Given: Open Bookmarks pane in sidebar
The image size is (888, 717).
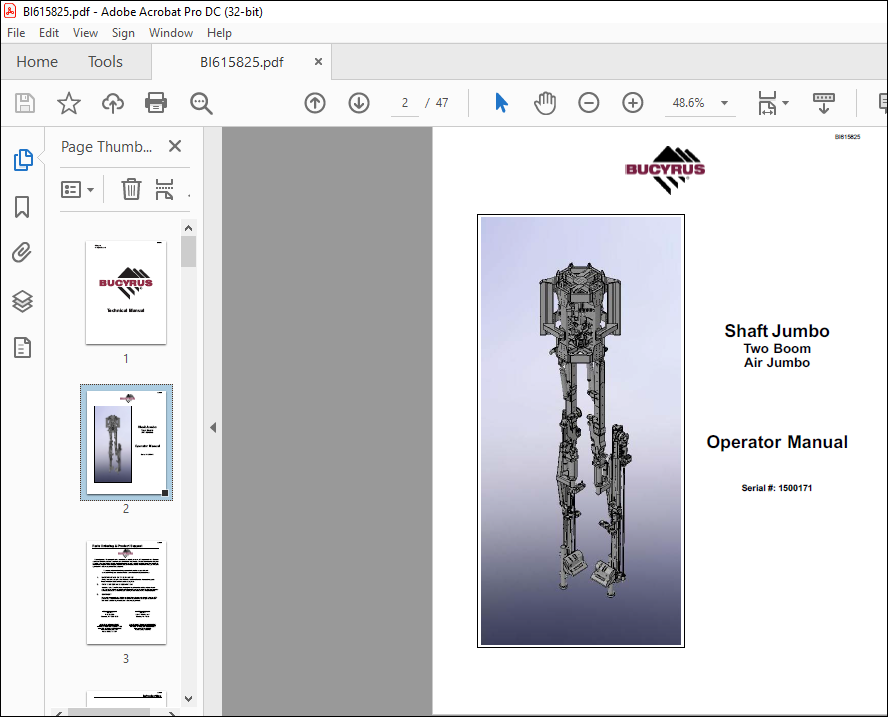Looking at the screenshot, I should (22, 207).
